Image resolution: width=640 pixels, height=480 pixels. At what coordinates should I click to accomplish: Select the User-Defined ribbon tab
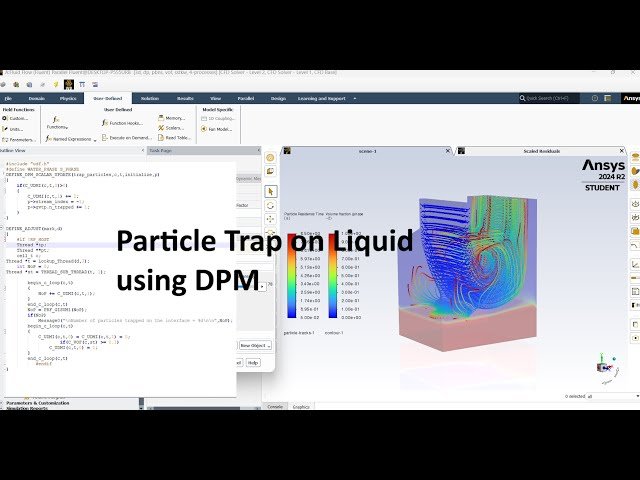point(108,98)
